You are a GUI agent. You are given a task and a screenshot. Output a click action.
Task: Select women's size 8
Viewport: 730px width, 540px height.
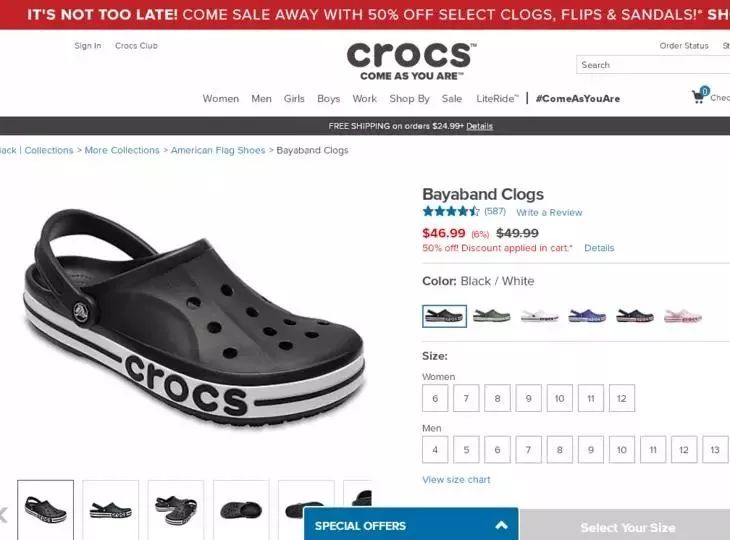coord(497,398)
